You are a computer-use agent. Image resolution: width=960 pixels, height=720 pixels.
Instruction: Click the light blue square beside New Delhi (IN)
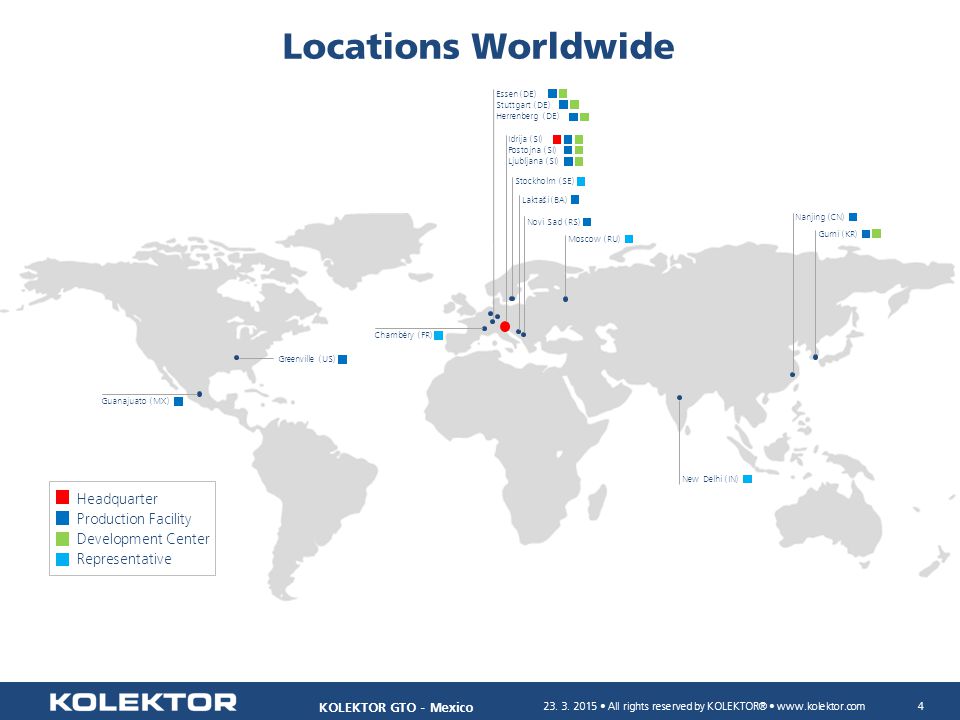pyautogui.click(x=748, y=479)
